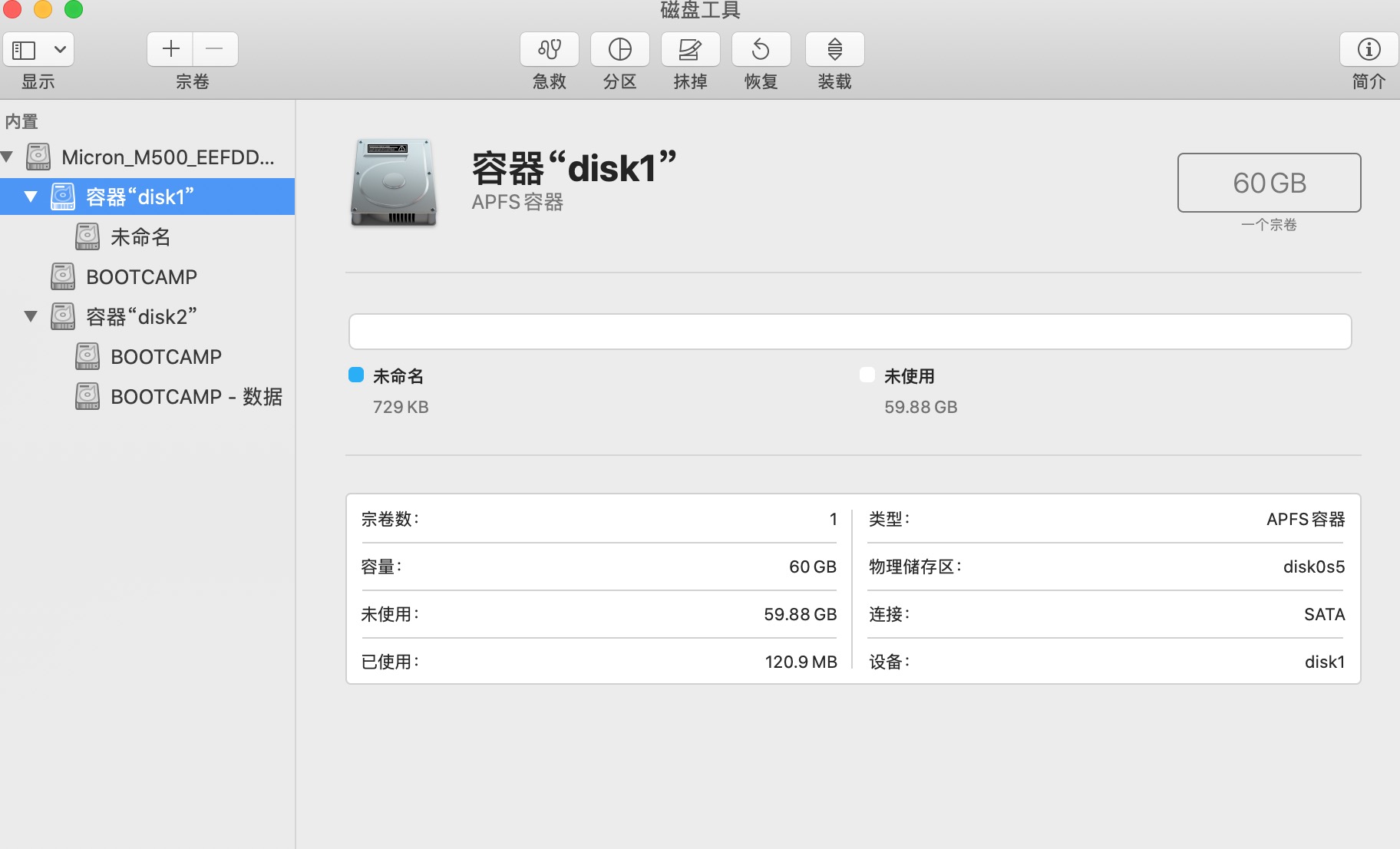Collapse the 容器 disk1 disclosure triangle
Viewport: 1400px width, 849px height.
tap(31, 197)
